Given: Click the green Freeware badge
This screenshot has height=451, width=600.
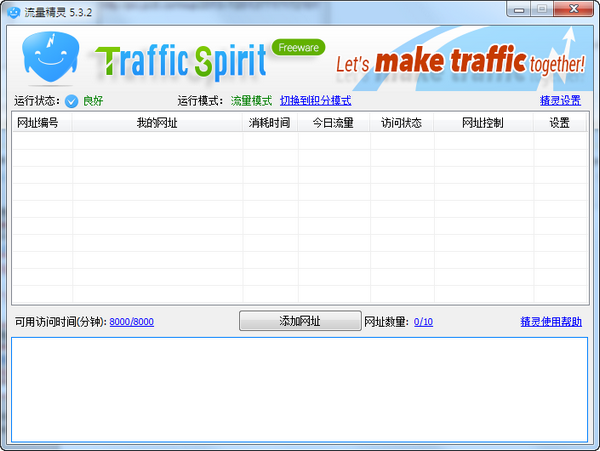Looking at the screenshot, I should (298, 47).
